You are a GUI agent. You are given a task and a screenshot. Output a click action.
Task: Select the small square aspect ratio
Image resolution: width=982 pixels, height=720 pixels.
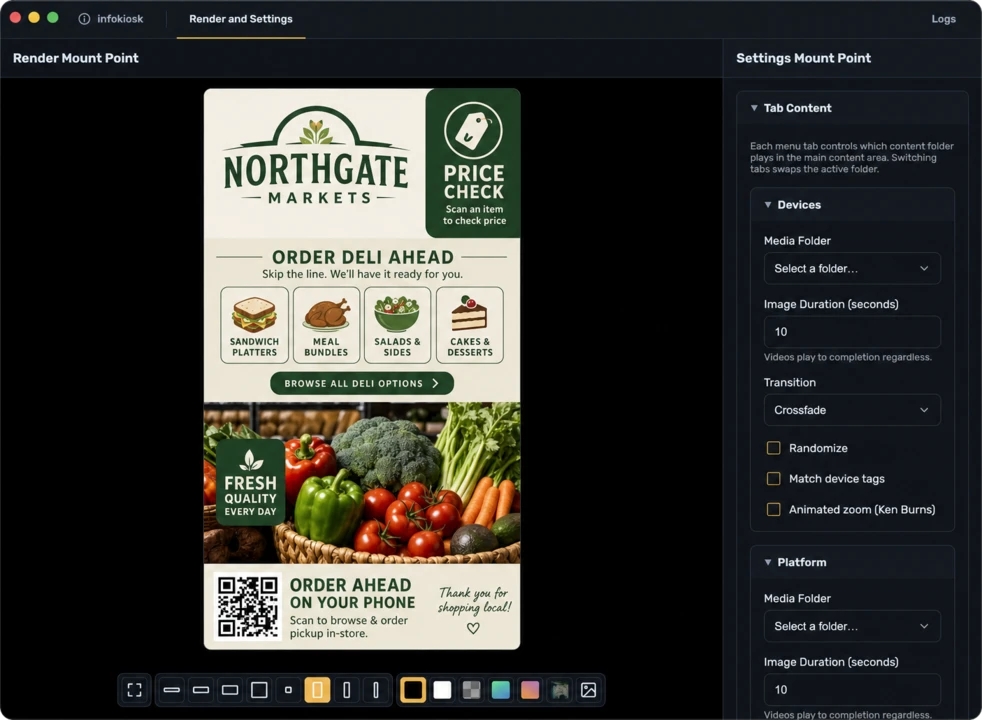(288, 690)
